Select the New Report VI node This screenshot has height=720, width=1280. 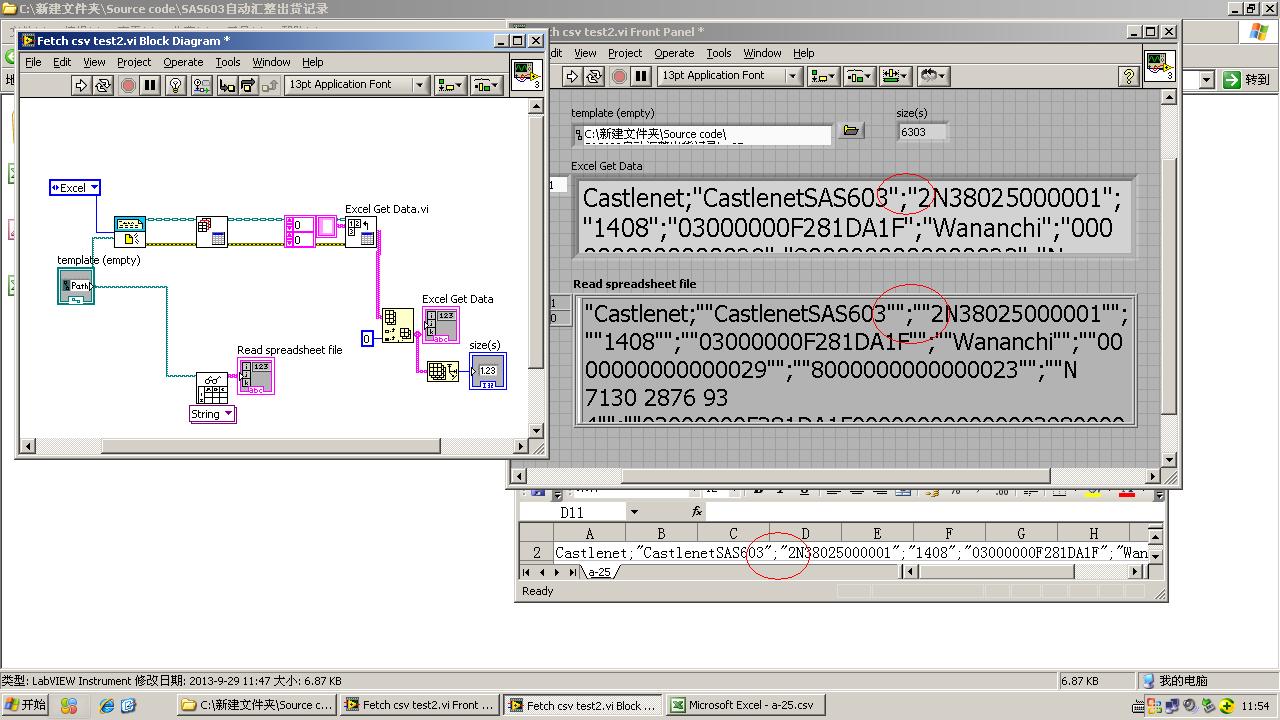pos(130,232)
